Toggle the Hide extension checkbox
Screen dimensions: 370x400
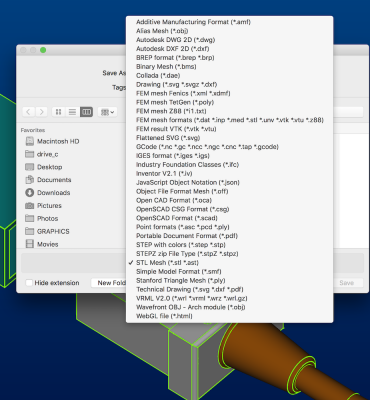[29, 283]
